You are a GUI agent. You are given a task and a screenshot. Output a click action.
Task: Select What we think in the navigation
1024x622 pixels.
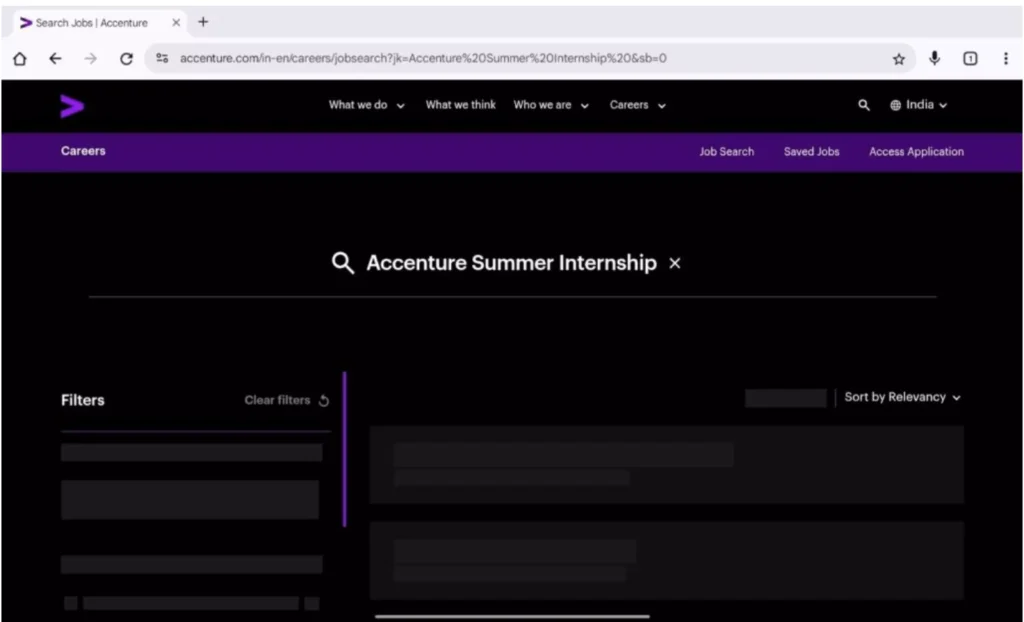tap(460, 104)
